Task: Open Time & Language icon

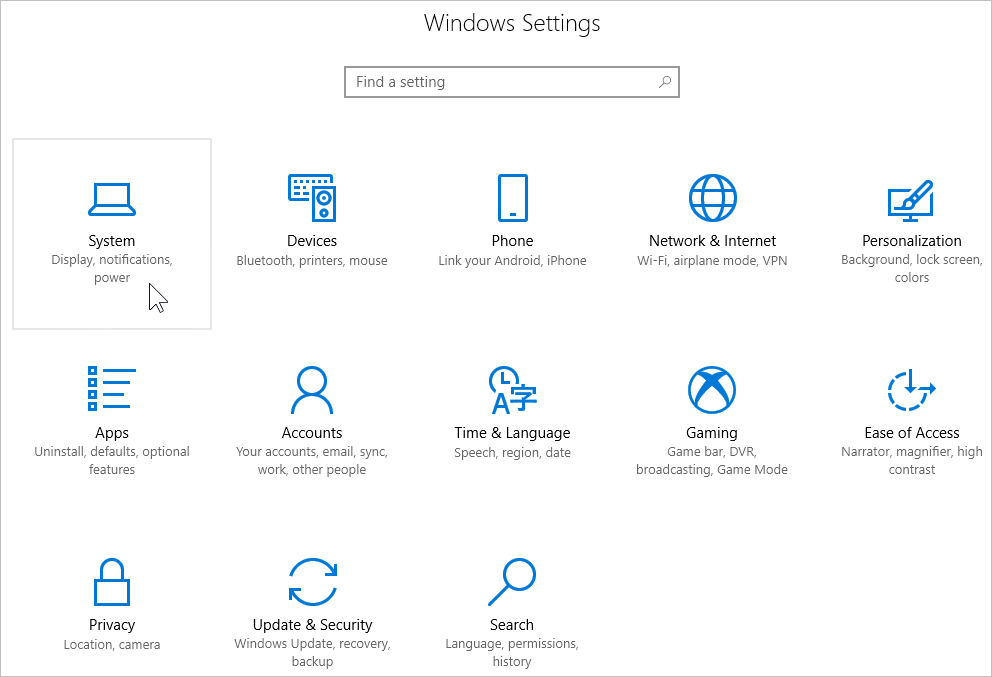Action: (x=512, y=389)
